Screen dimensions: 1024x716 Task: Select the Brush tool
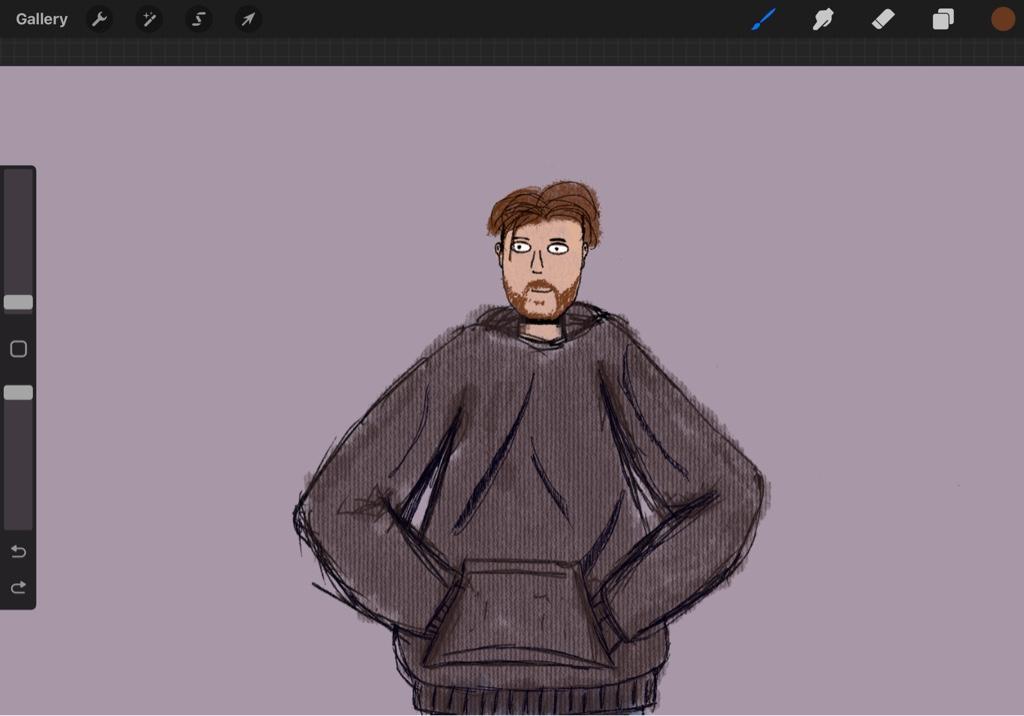click(764, 19)
